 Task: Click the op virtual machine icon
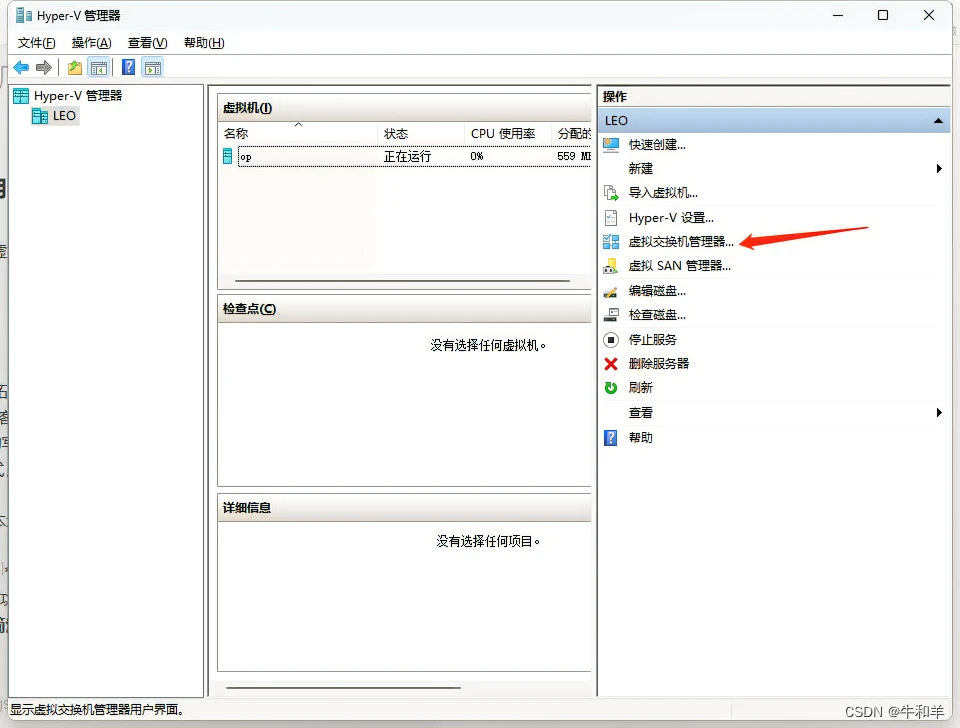coord(227,156)
